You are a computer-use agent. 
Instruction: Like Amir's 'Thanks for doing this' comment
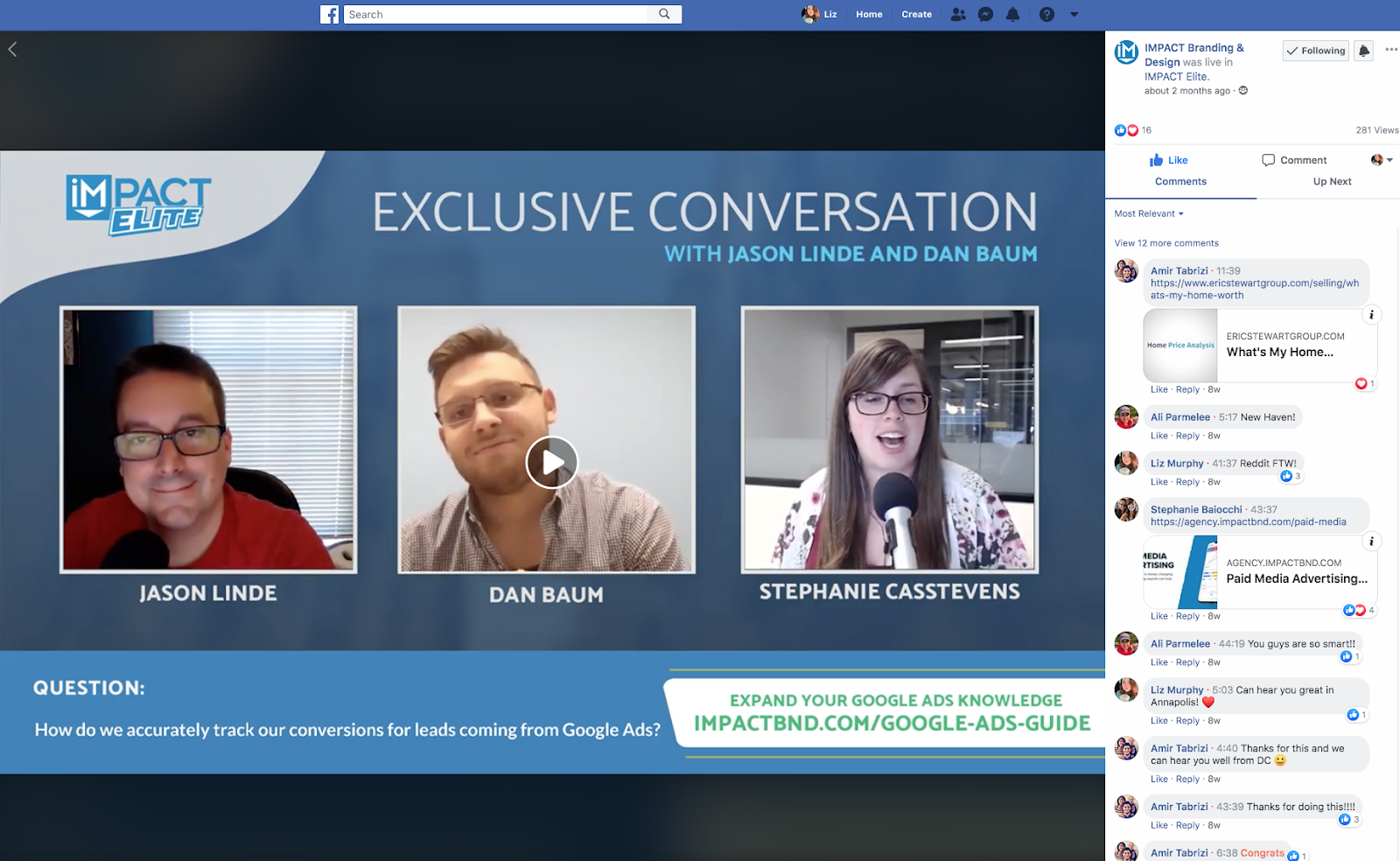1158,825
